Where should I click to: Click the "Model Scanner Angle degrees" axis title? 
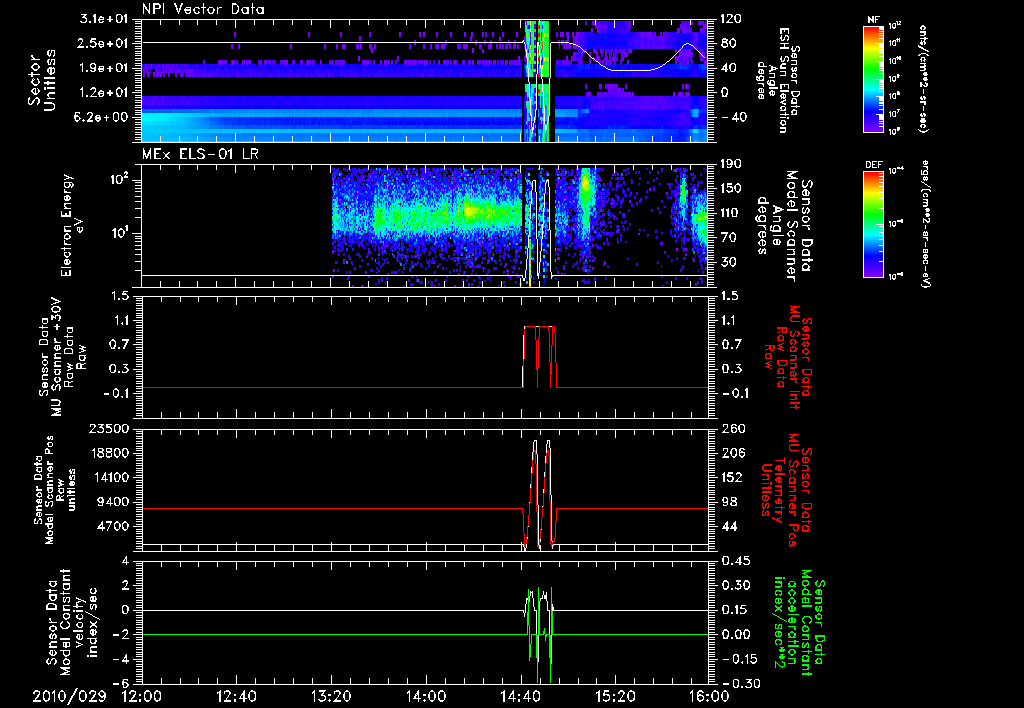(x=785, y=225)
